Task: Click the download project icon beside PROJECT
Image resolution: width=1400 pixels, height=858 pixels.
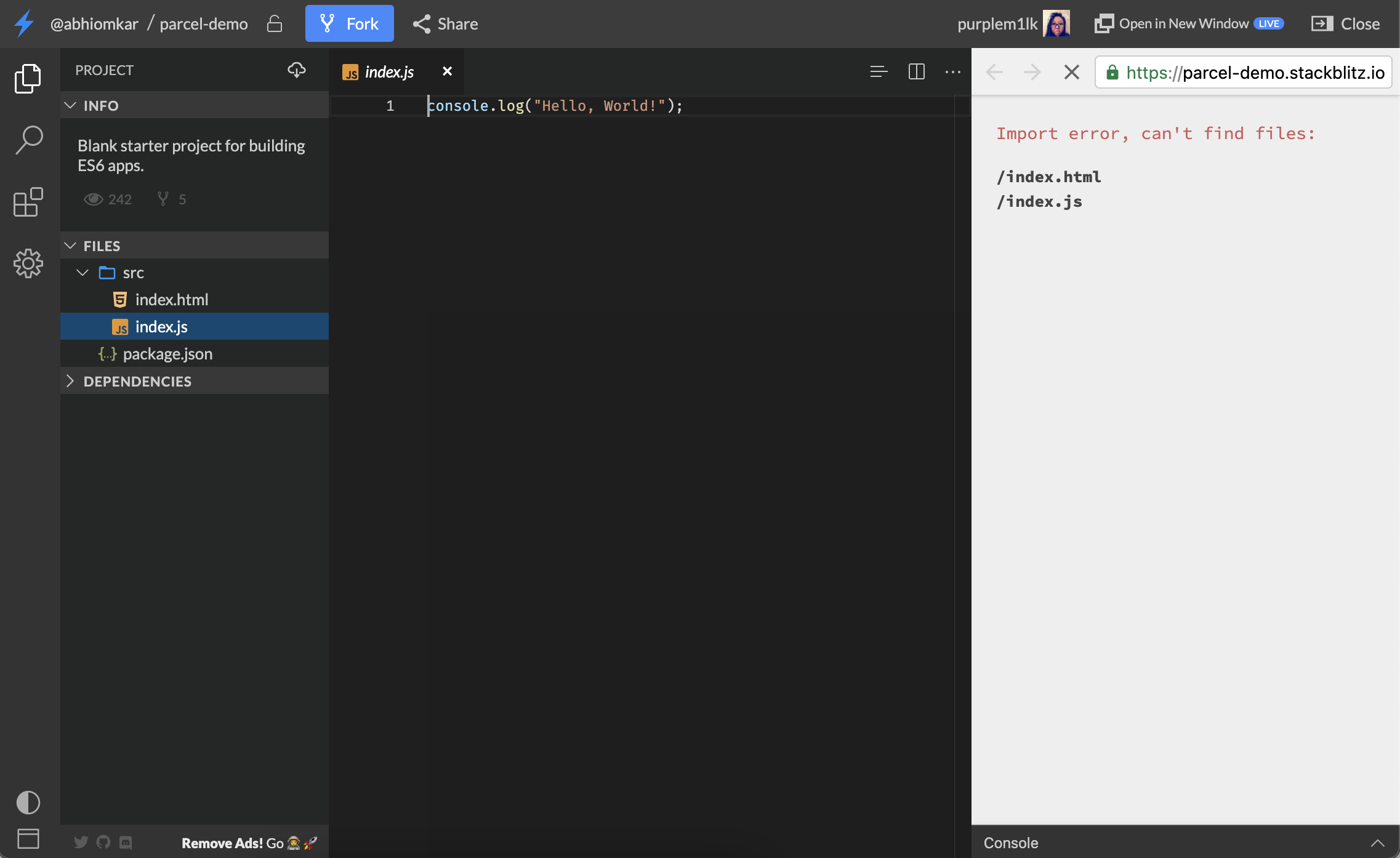Action: click(x=296, y=70)
